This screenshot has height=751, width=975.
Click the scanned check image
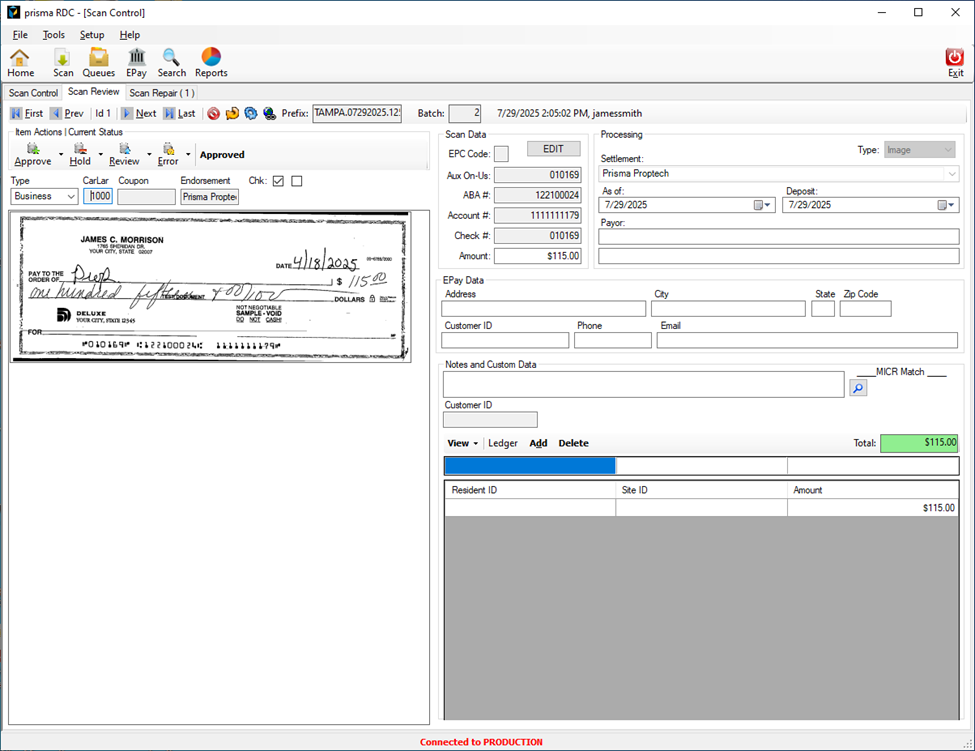click(x=210, y=286)
